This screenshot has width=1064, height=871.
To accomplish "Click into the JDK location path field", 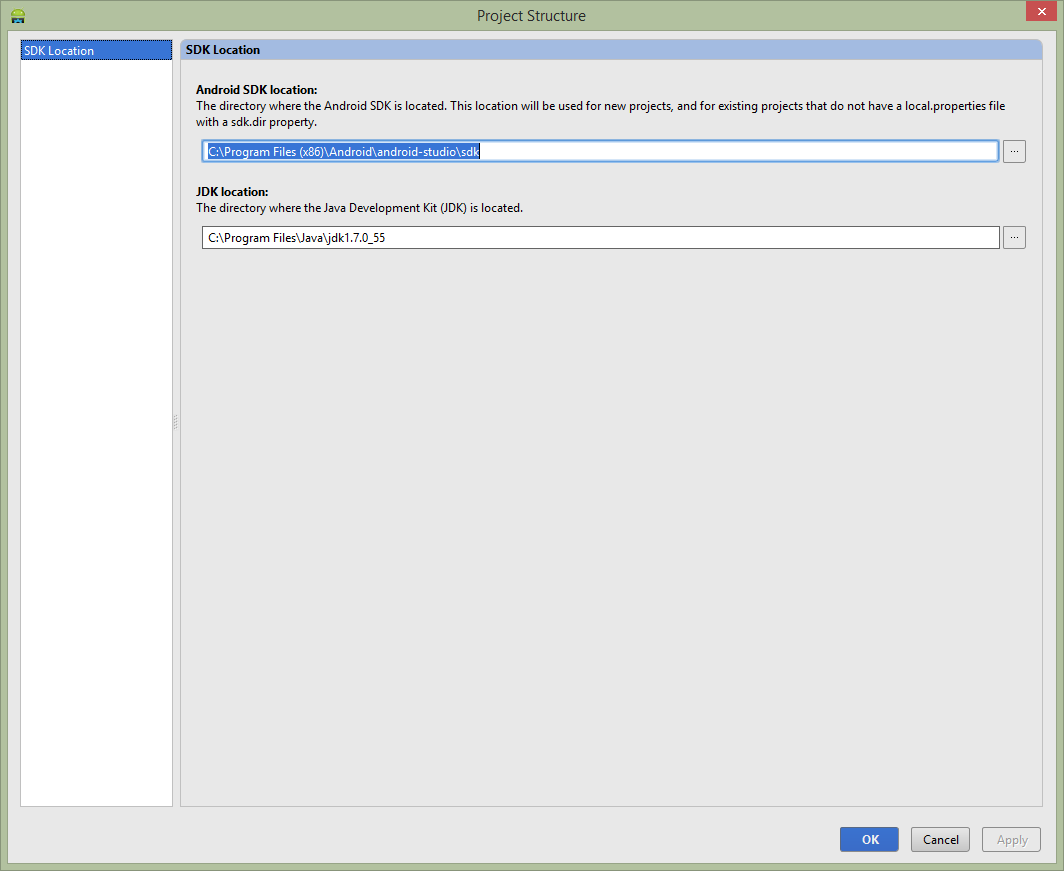I will click(x=600, y=238).
